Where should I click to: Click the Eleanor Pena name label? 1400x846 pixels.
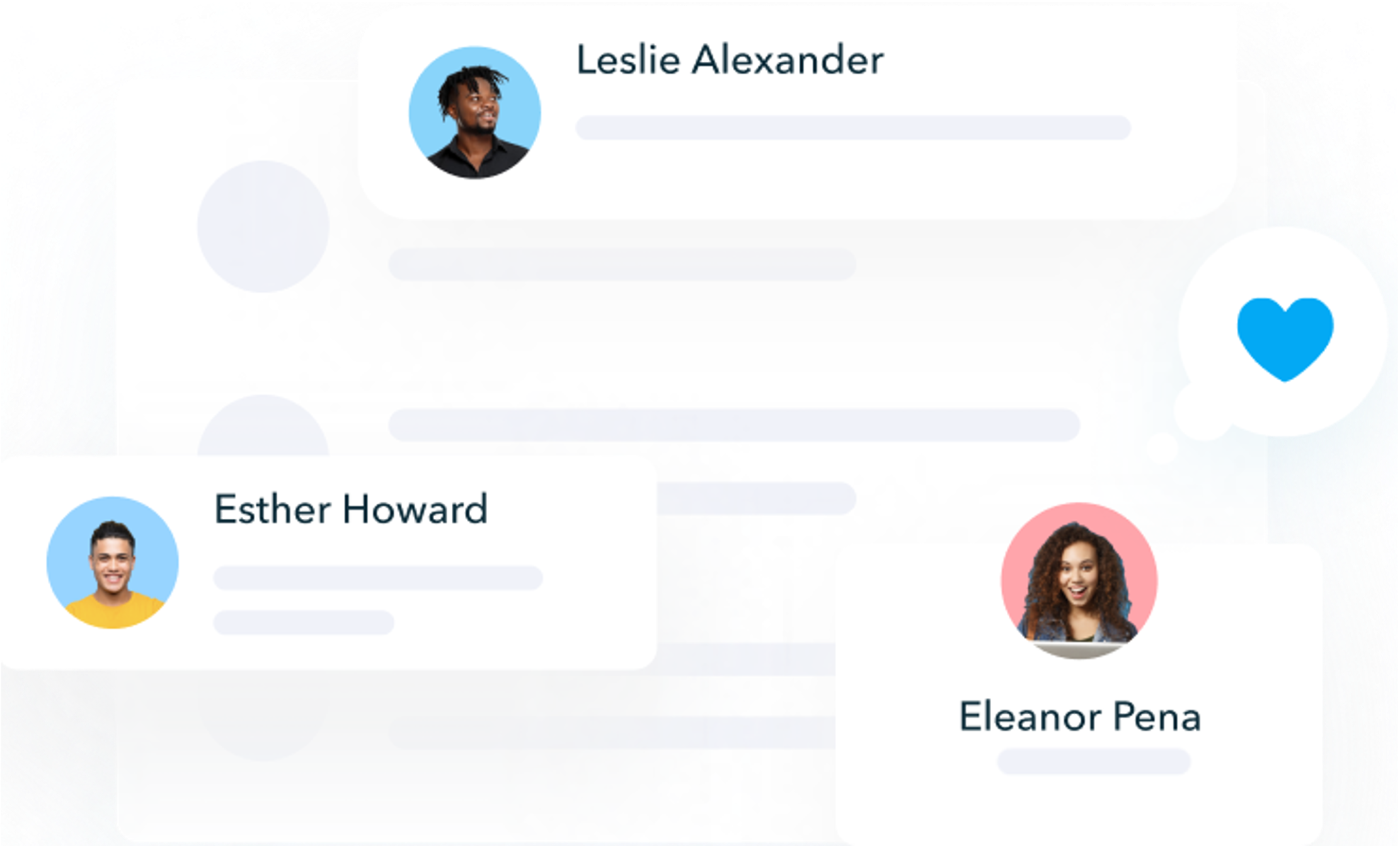tap(1080, 717)
